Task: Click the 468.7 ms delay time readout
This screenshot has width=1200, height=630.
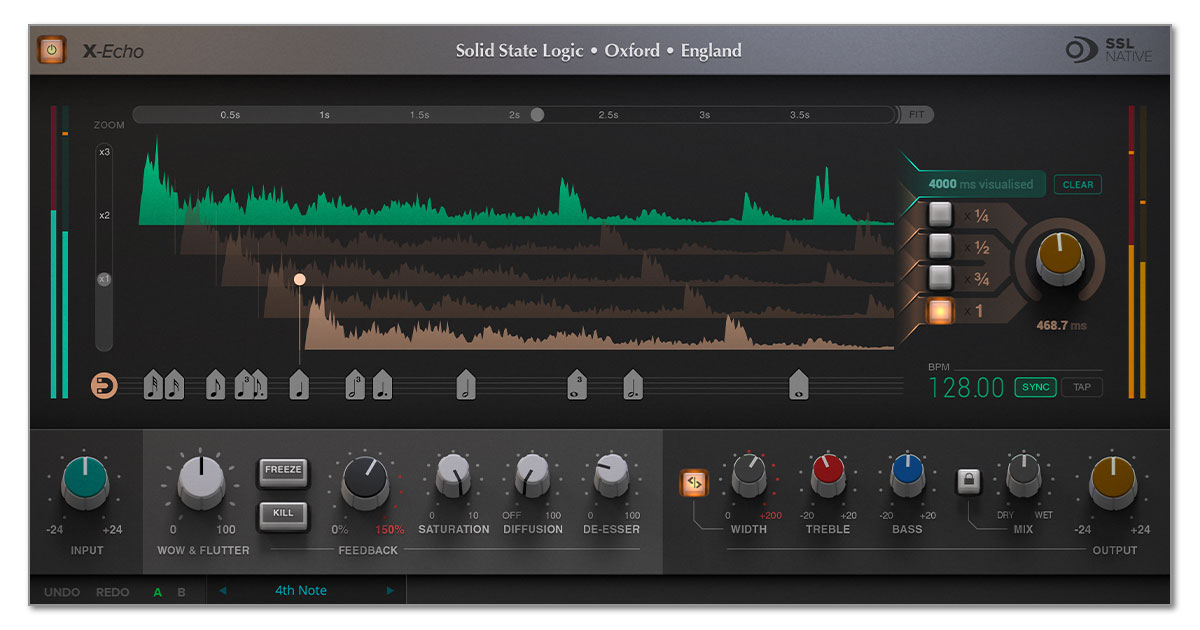Action: tap(1061, 325)
